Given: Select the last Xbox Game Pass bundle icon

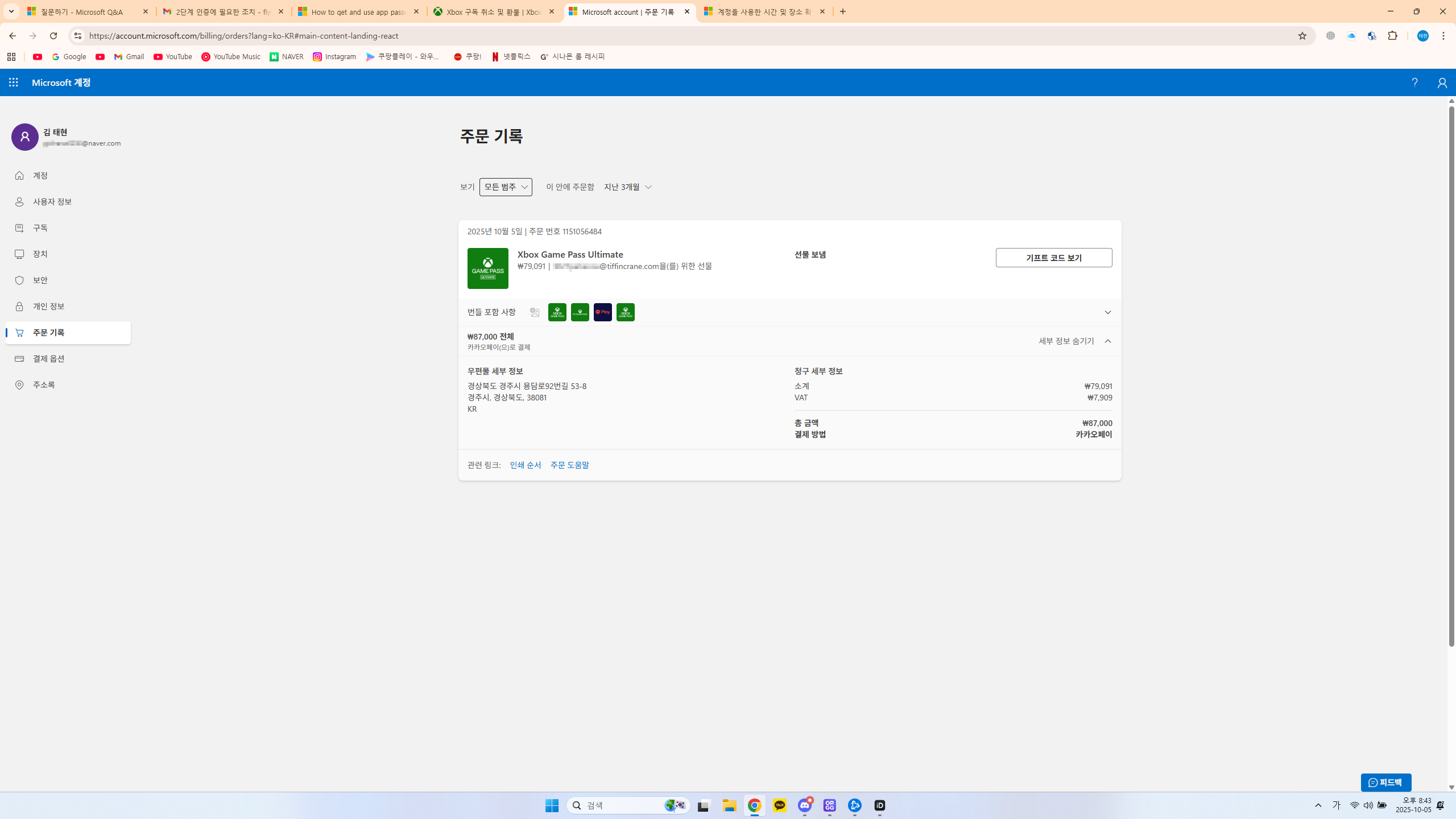Looking at the screenshot, I should 626,312.
